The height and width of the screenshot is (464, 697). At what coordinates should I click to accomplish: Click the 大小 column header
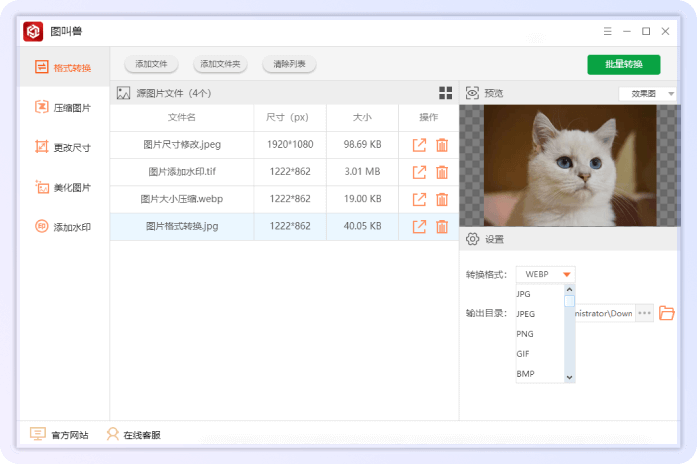[x=362, y=117]
